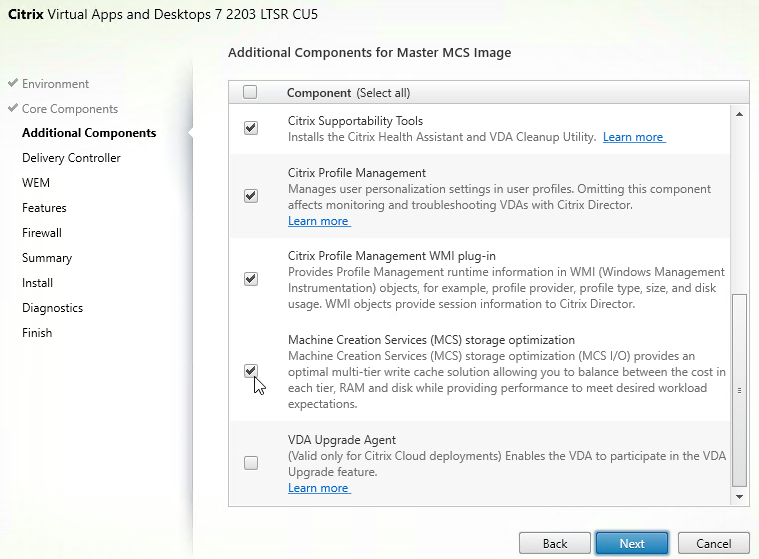Screen dimensions: 759x559
Task: Uncheck MCS storage optimization checkbox
Action: tap(251, 371)
